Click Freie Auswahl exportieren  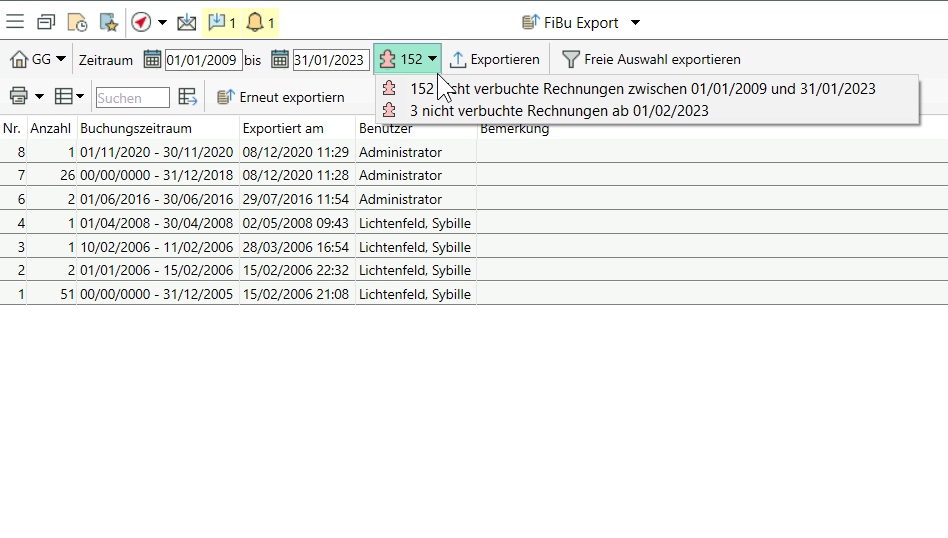coord(651,60)
